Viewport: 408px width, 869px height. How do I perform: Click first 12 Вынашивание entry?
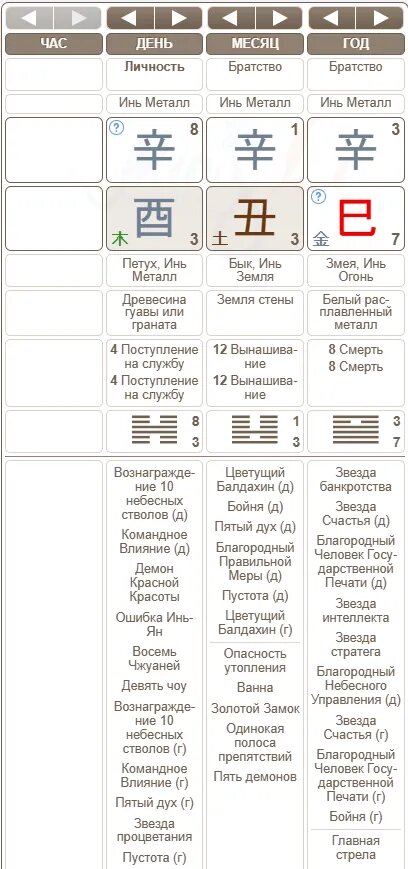point(255,357)
